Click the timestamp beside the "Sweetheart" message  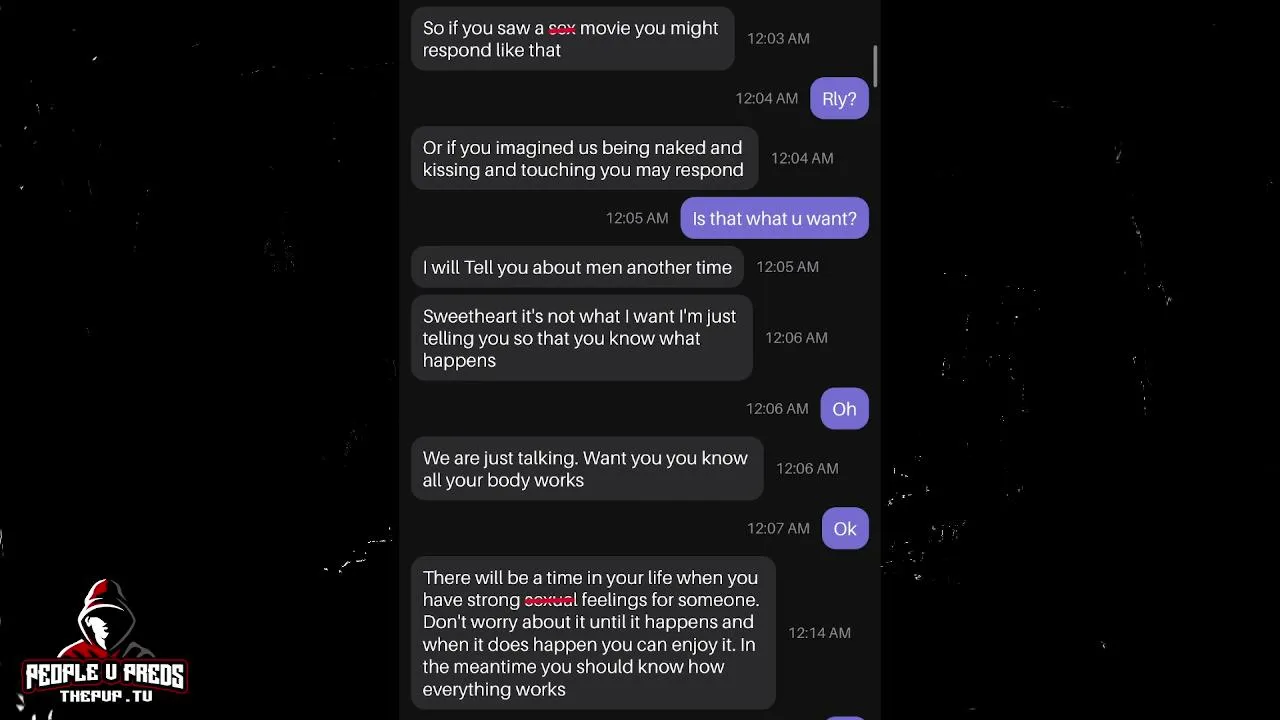tap(796, 338)
